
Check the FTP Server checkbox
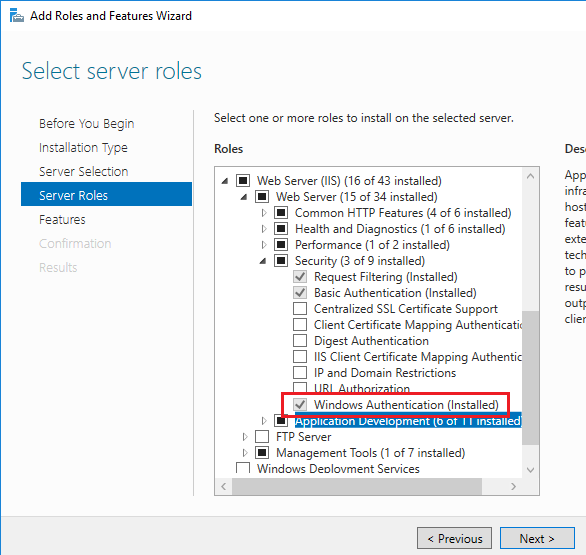tap(262, 437)
